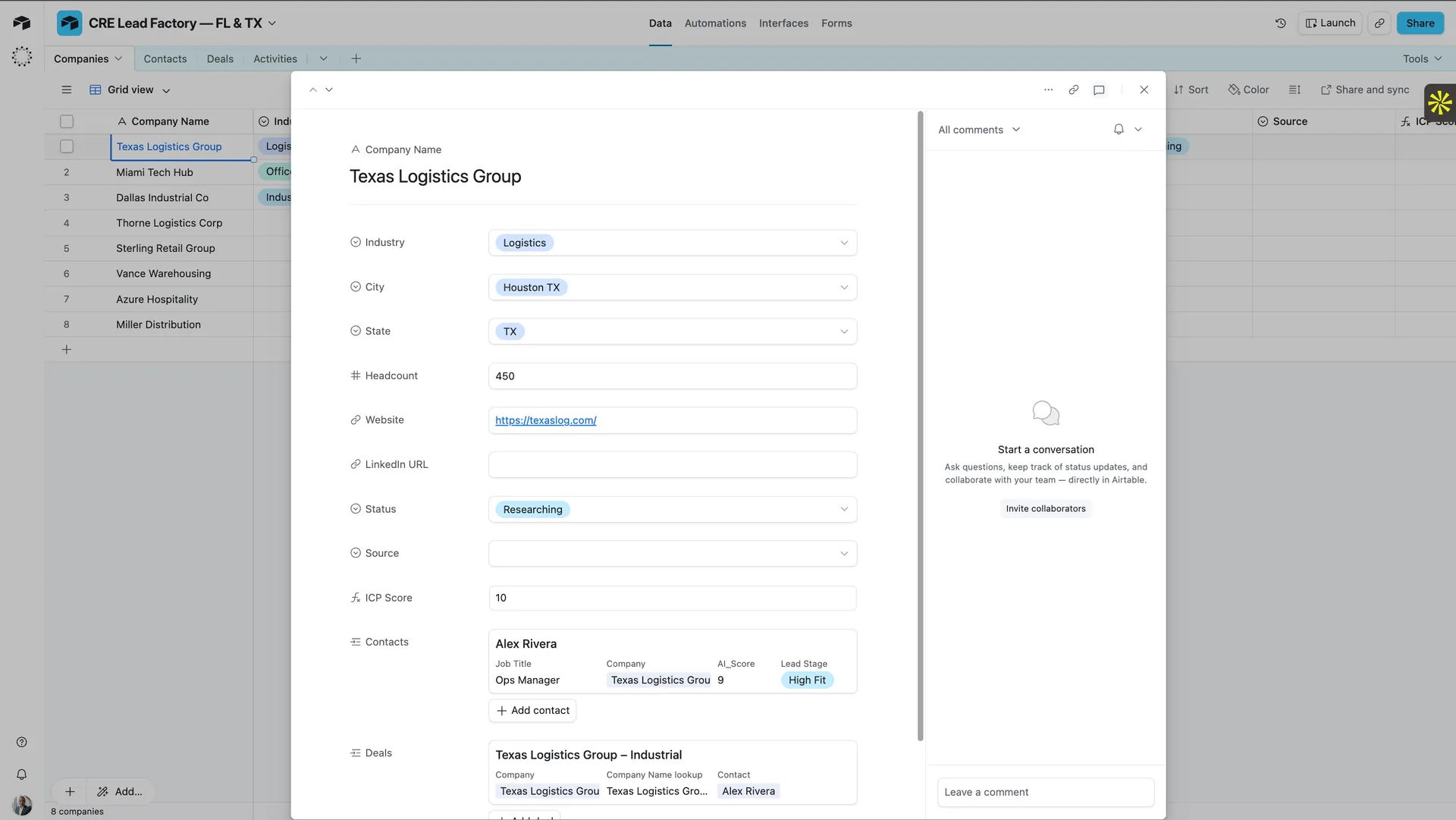Open comments via speech bubble icon

click(1099, 90)
